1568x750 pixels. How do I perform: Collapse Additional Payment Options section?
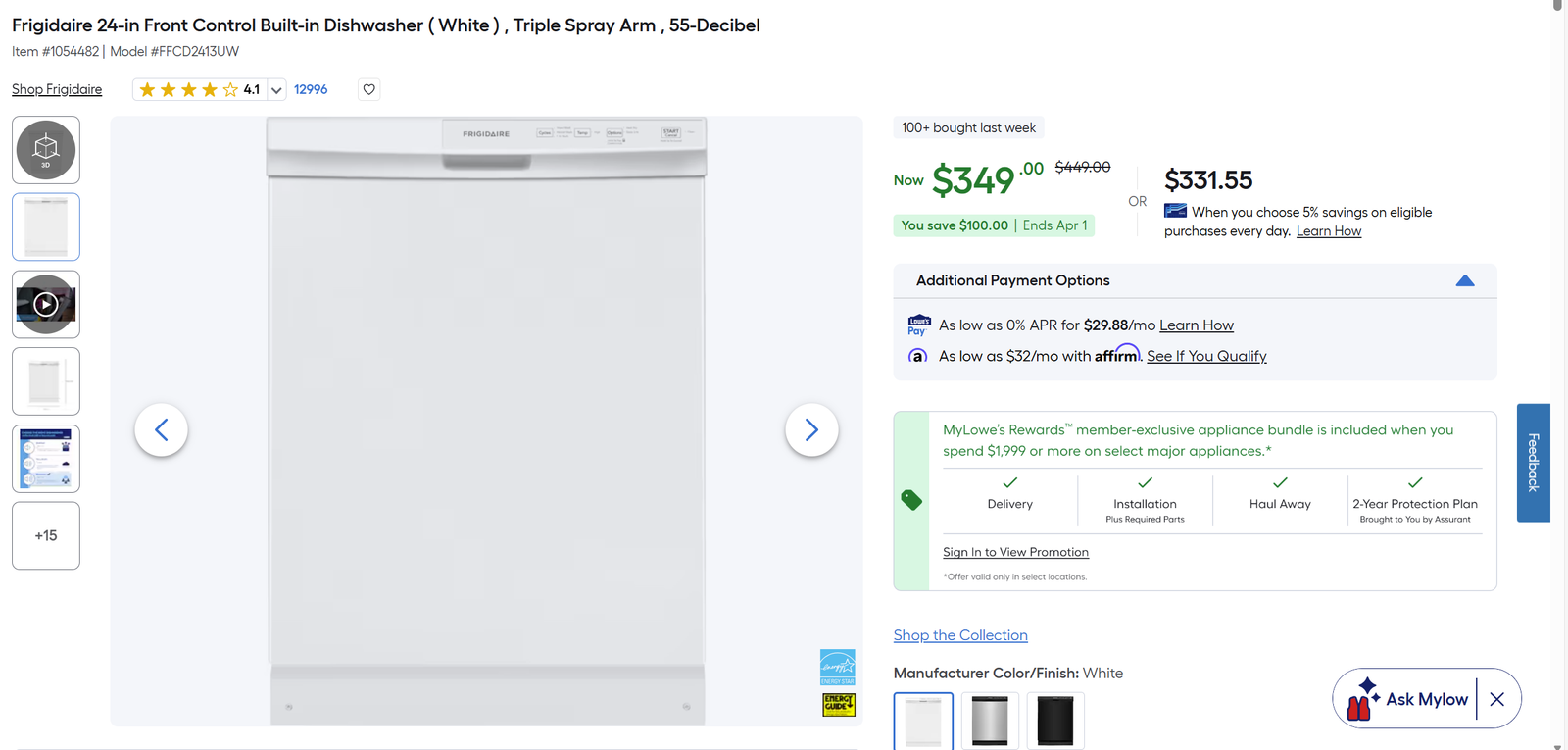(x=1465, y=280)
